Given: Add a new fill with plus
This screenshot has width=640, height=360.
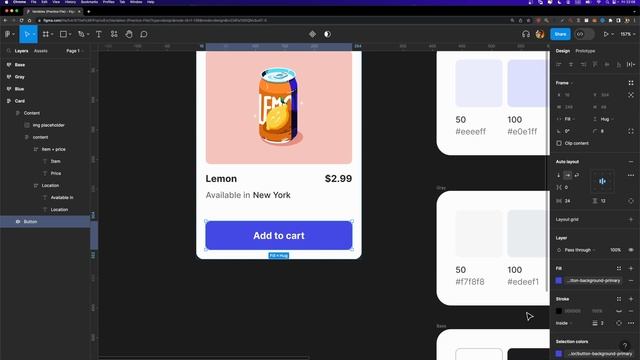Looking at the screenshot, I should coord(631,269).
